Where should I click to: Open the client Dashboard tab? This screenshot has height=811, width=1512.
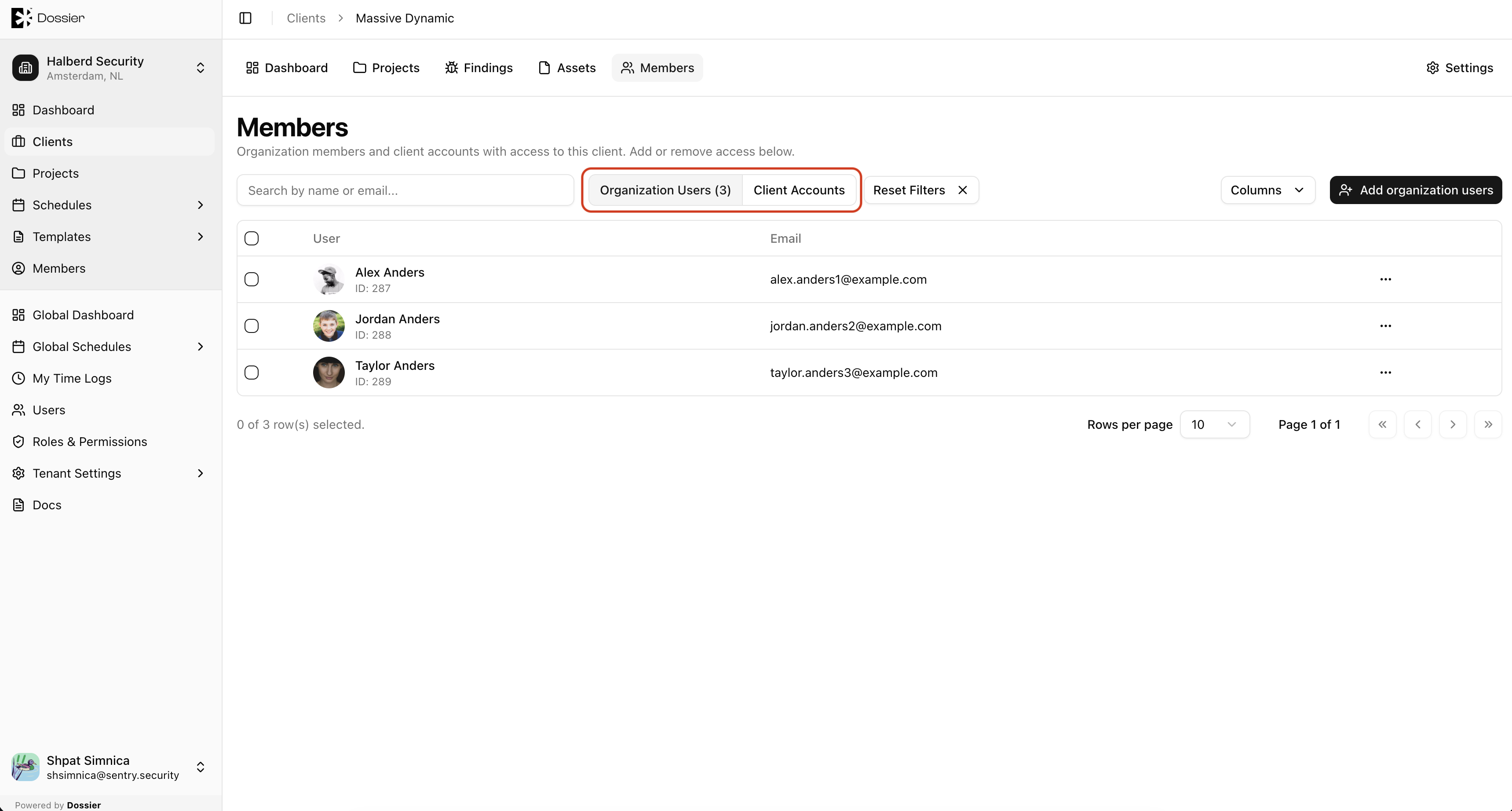pos(287,67)
